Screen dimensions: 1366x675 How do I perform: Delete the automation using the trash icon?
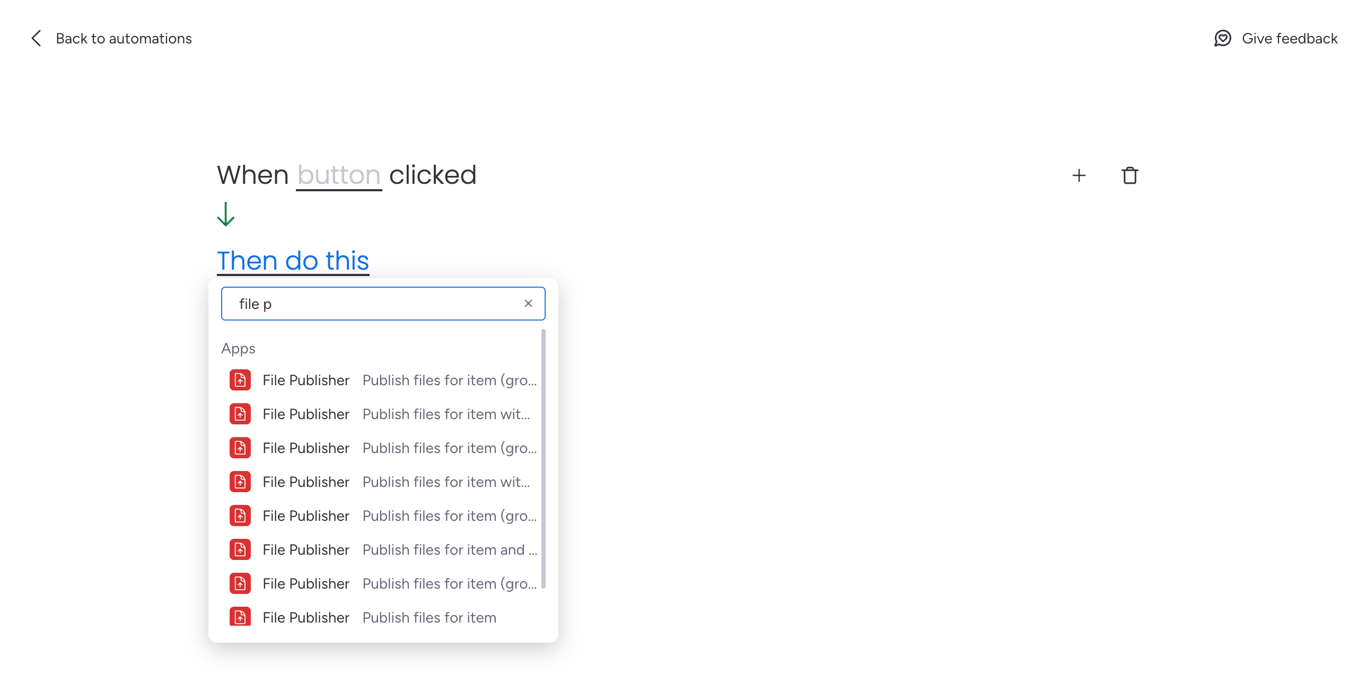pos(1130,175)
